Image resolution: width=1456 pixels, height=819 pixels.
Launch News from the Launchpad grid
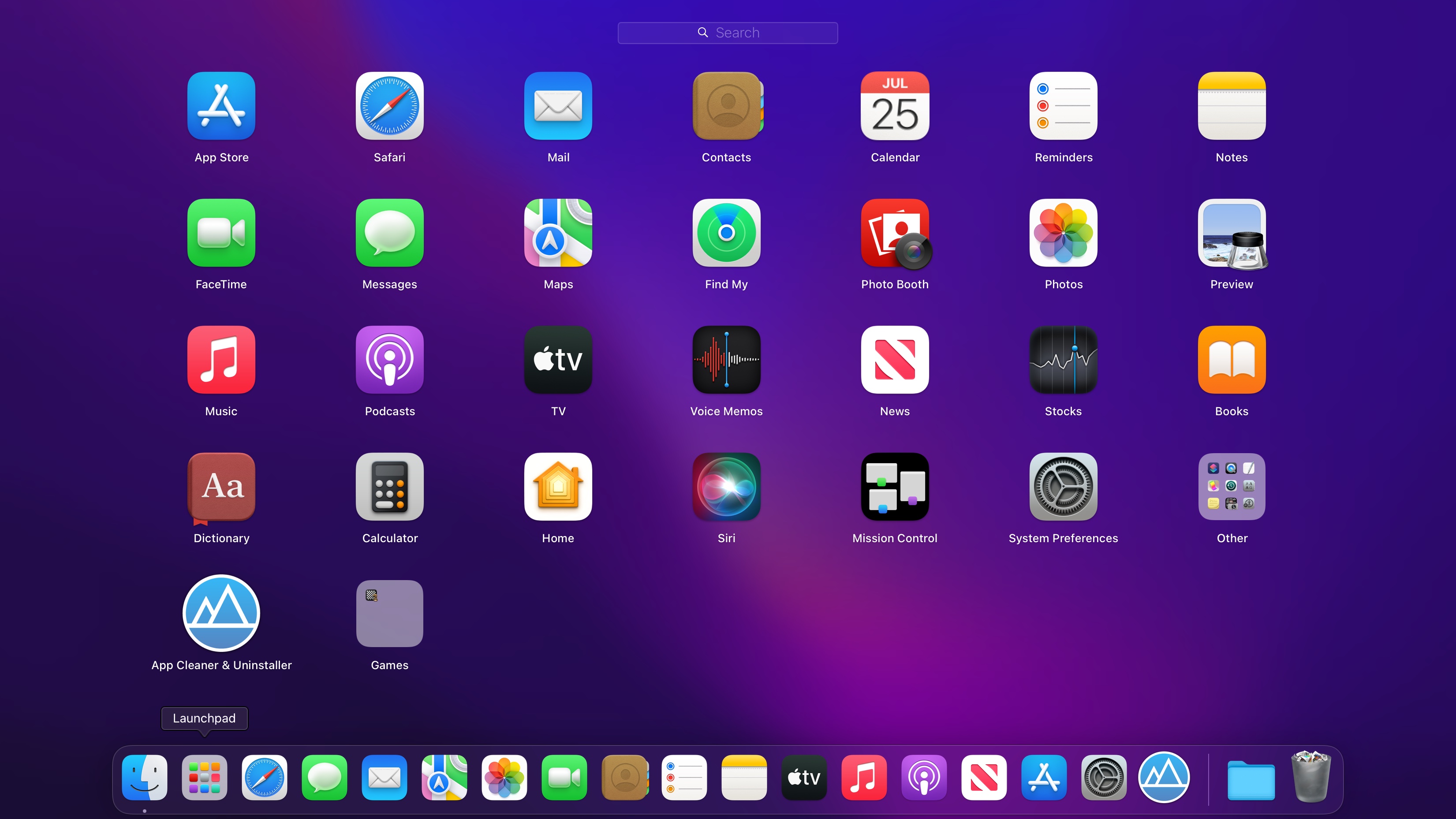pos(895,360)
